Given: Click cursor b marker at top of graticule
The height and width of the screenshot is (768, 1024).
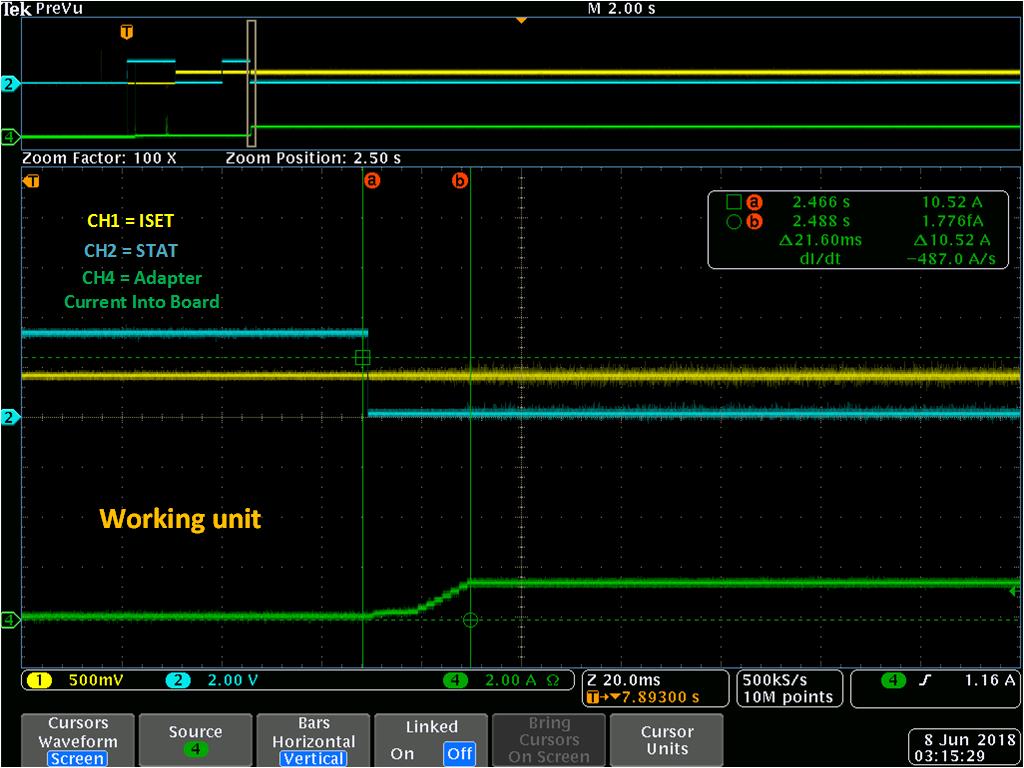Looking at the screenshot, I should [460, 180].
